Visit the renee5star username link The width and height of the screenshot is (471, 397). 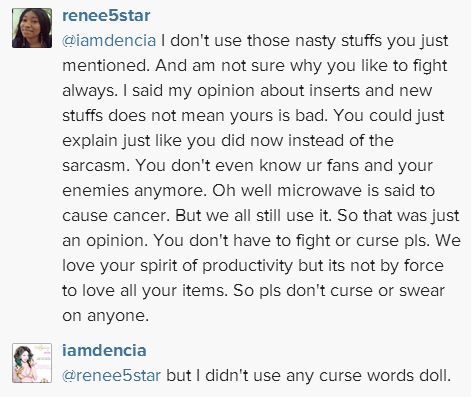point(106,16)
